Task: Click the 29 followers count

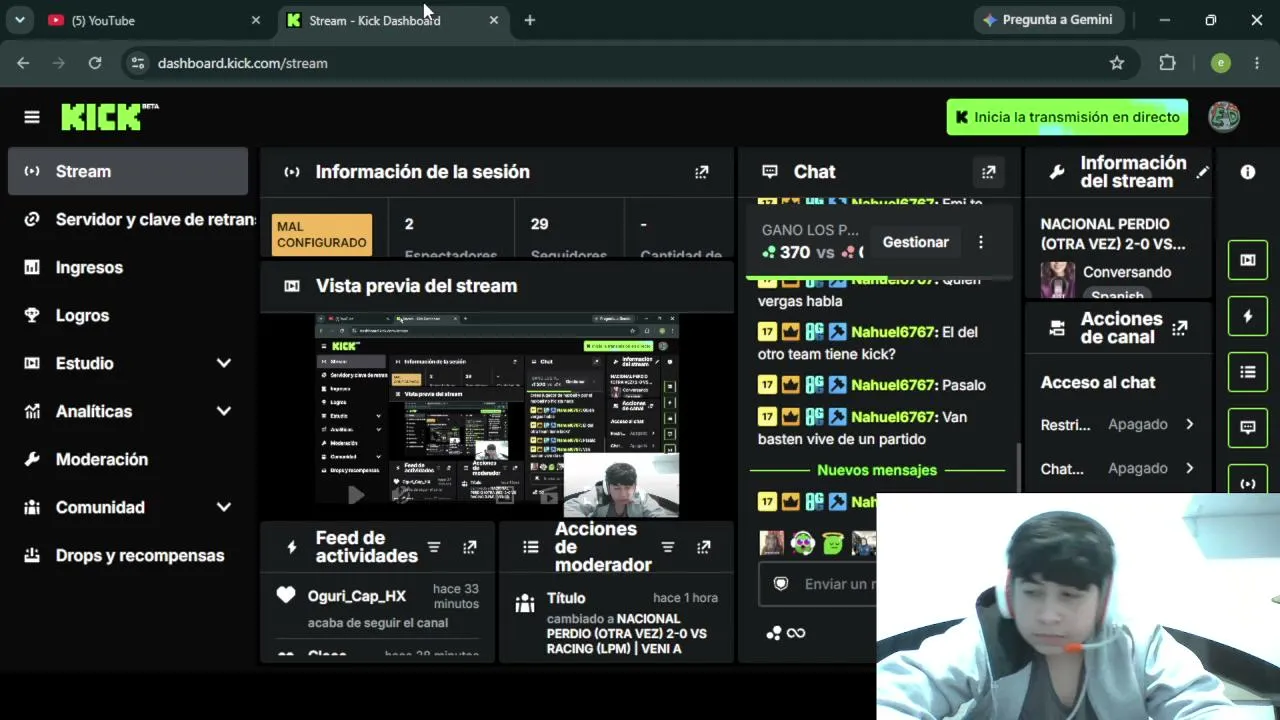Action: pyautogui.click(x=539, y=224)
